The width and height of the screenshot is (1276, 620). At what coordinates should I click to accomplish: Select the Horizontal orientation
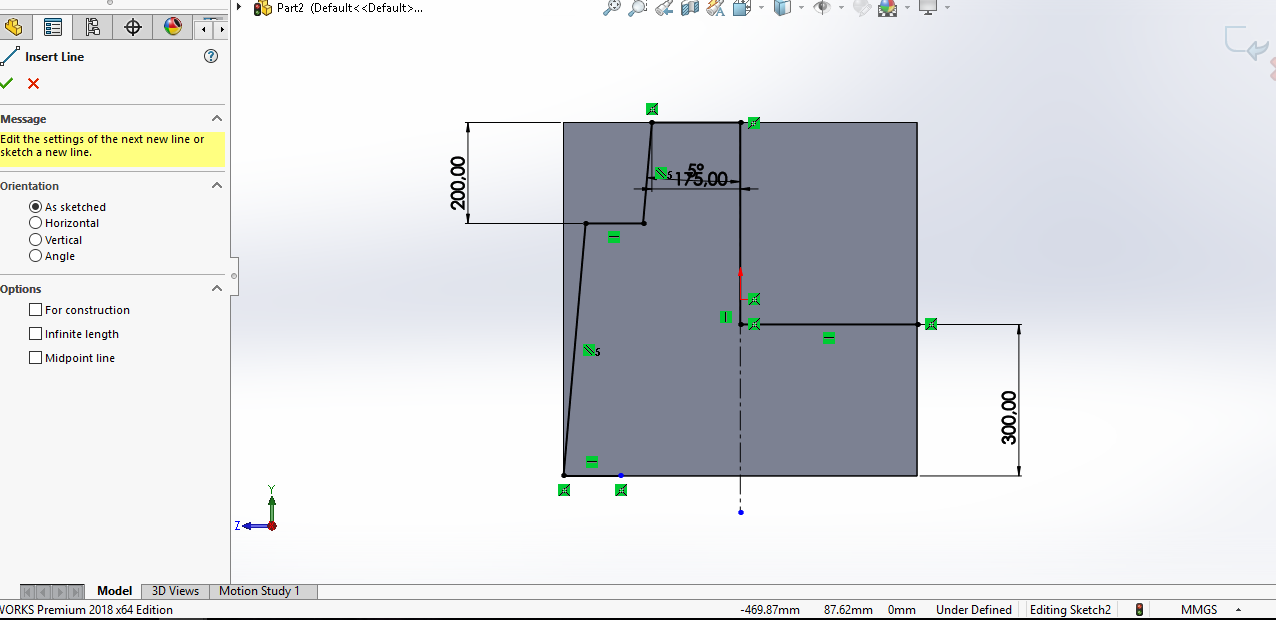point(36,223)
